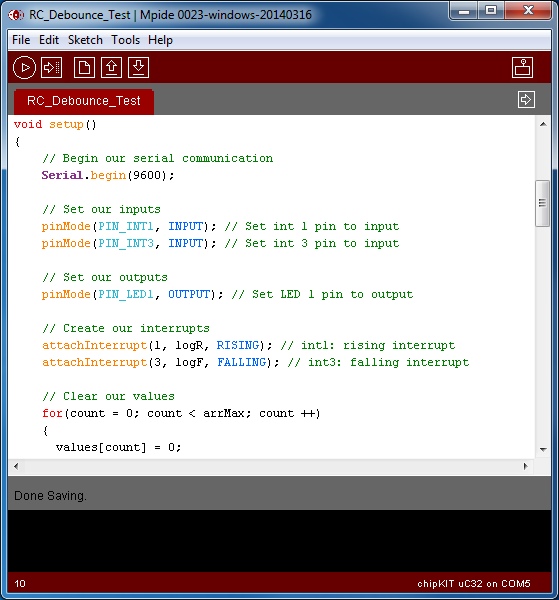
Task: Click the vertical scrollbar thumb
Action: click(543, 203)
